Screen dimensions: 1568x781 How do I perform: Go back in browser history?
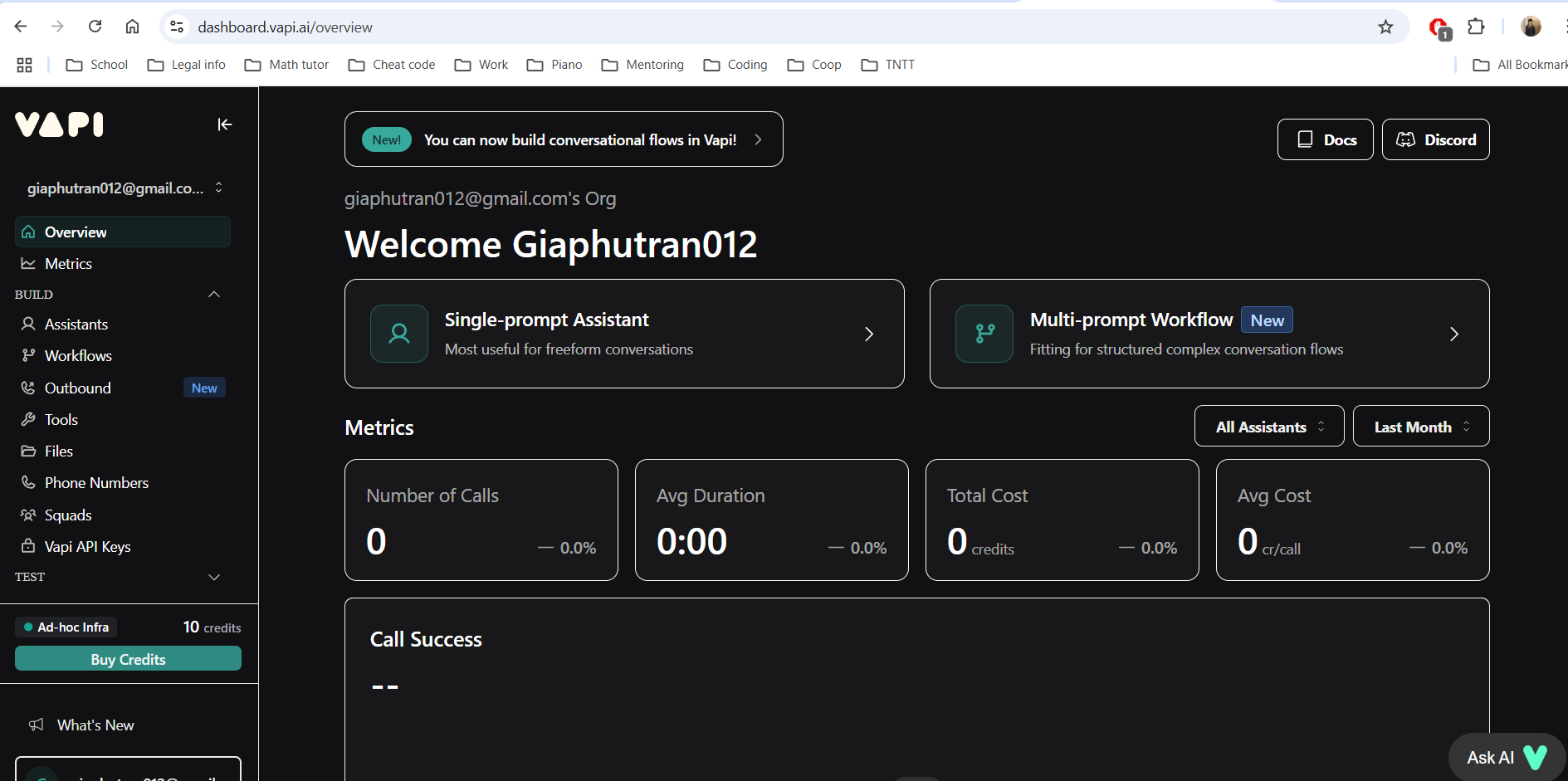pyautogui.click(x=21, y=27)
